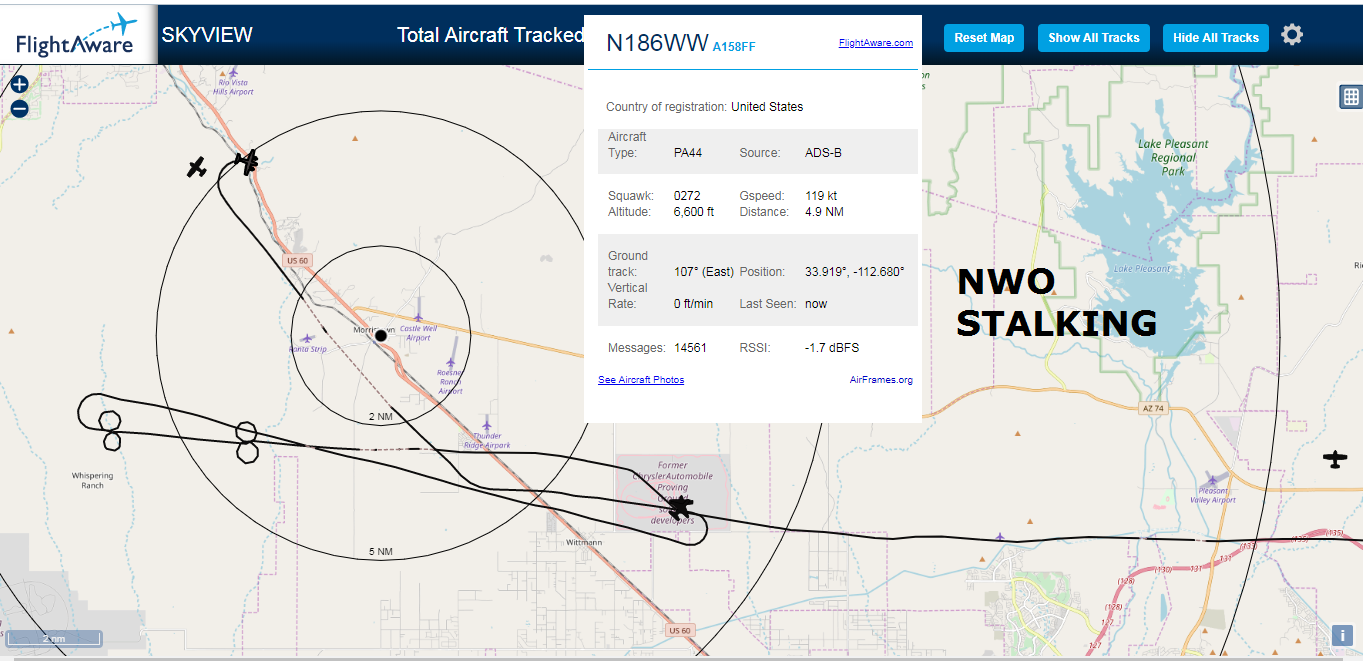
Task: Click Lake Pleasant Regional Park label
Action: (1173, 157)
